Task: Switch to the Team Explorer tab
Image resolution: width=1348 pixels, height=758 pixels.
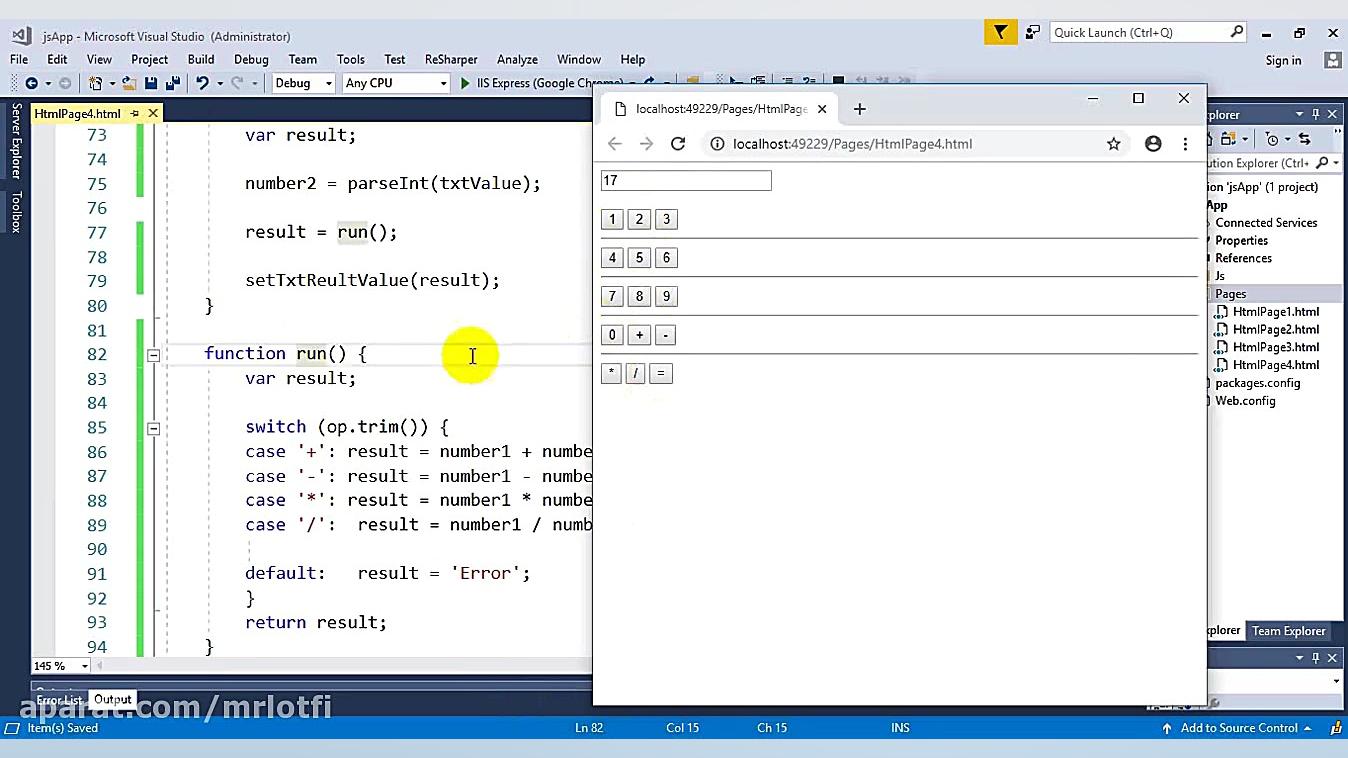Action: pyautogui.click(x=1289, y=631)
